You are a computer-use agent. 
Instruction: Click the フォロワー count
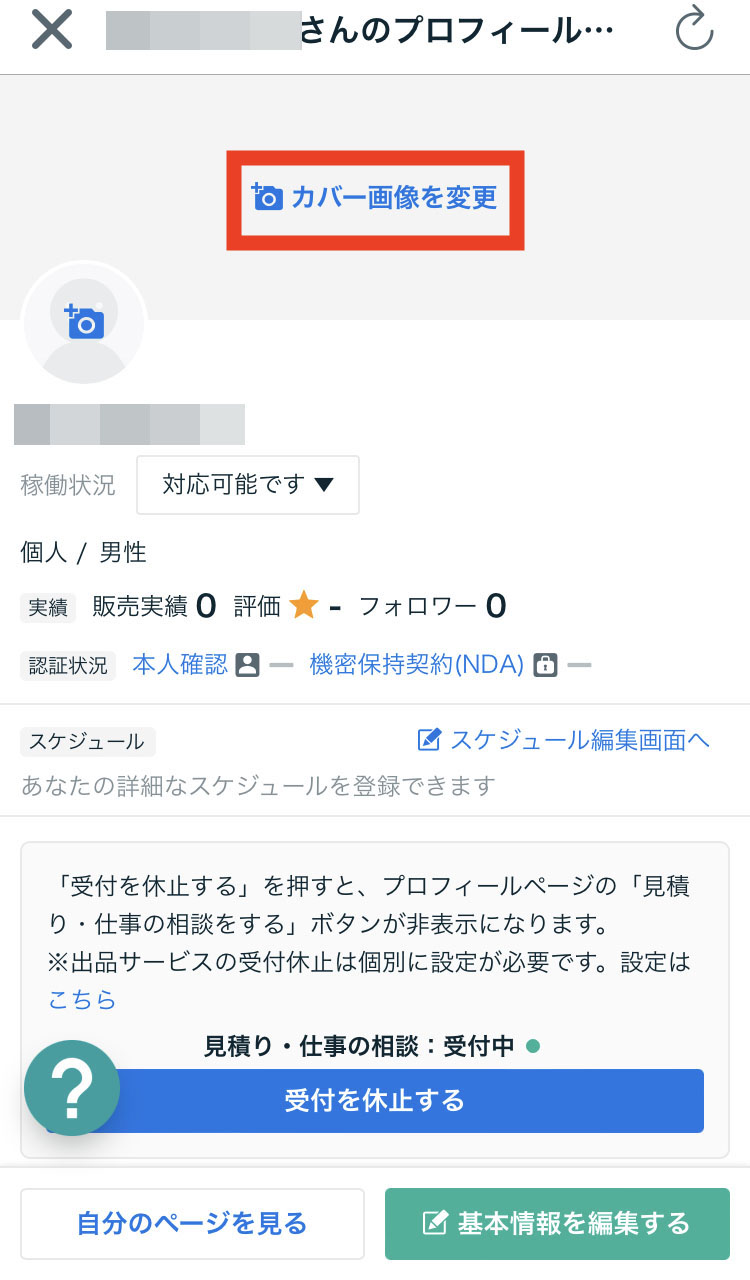pyautogui.click(x=495, y=605)
